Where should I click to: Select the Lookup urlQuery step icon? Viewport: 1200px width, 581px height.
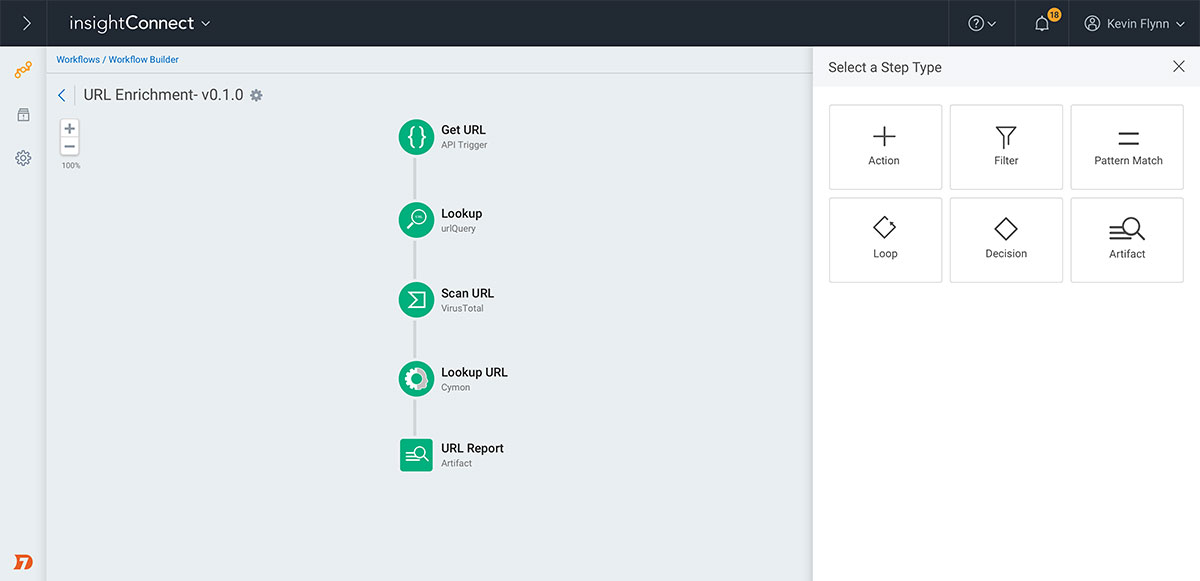(416, 220)
